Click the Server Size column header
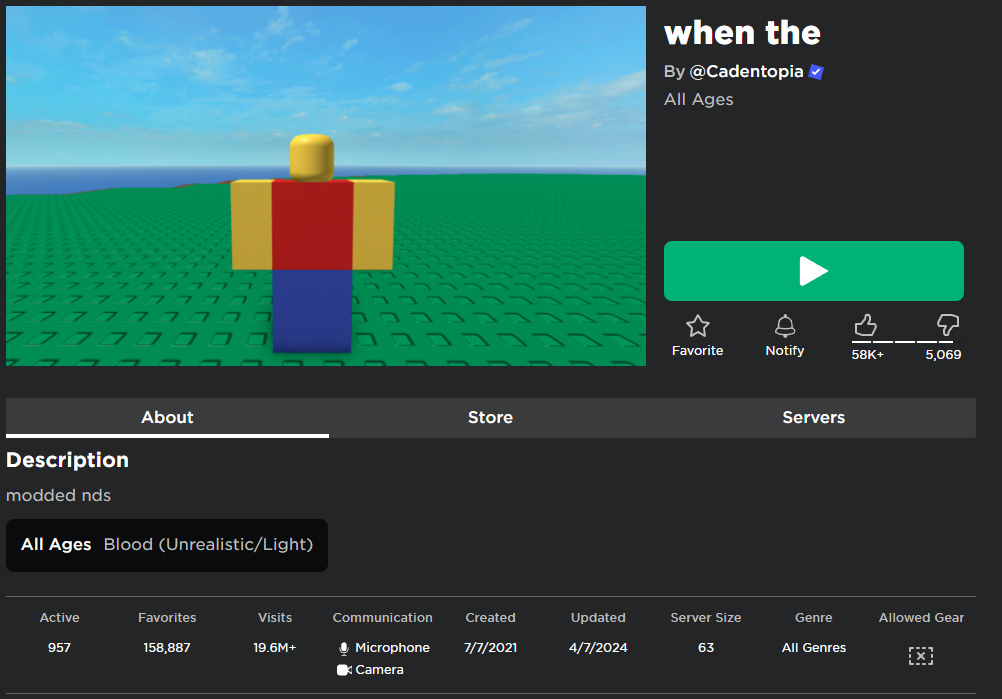Viewport: 1002px width, 699px height. coord(705,618)
